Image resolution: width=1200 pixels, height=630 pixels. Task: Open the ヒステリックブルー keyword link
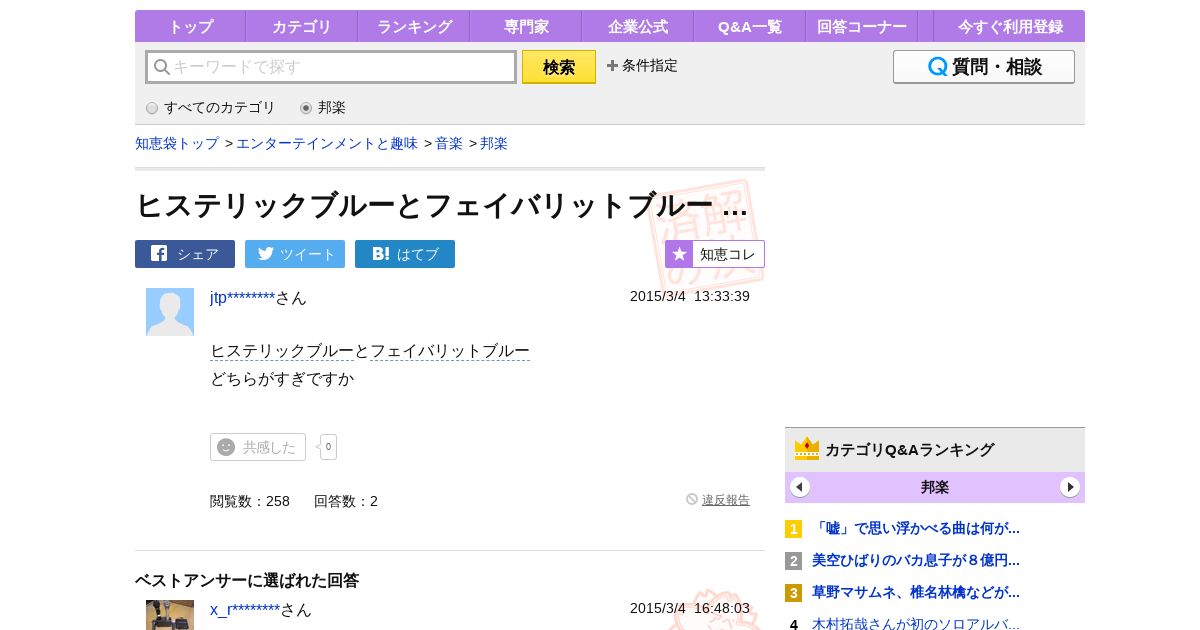coord(282,351)
